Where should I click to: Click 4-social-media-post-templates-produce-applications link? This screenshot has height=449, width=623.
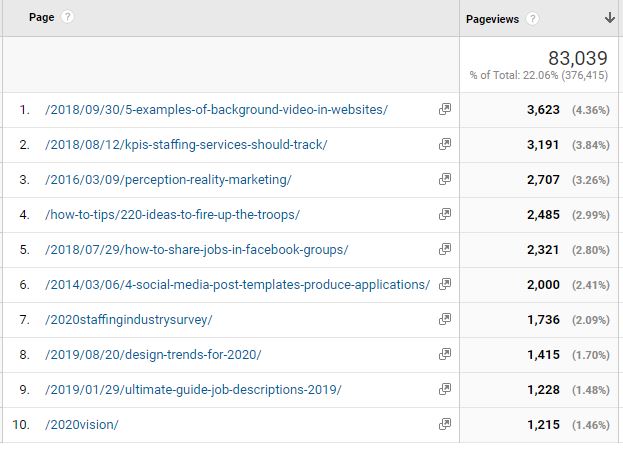[238, 284]
